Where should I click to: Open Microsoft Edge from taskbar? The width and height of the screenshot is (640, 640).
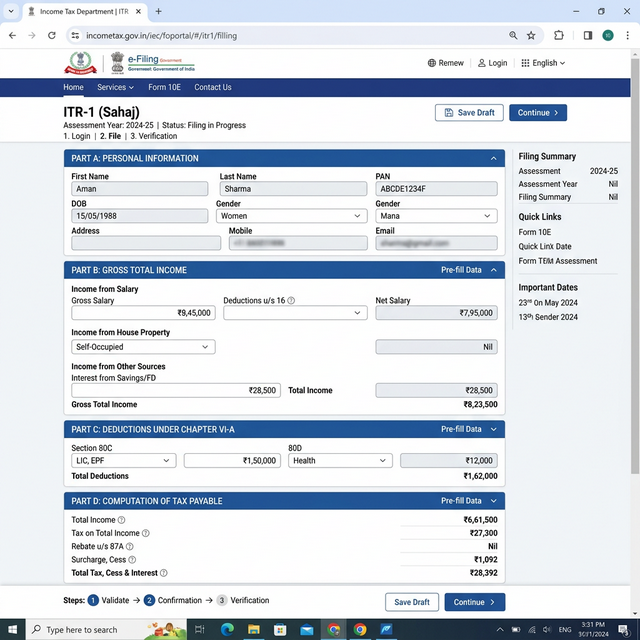(227, 629)
